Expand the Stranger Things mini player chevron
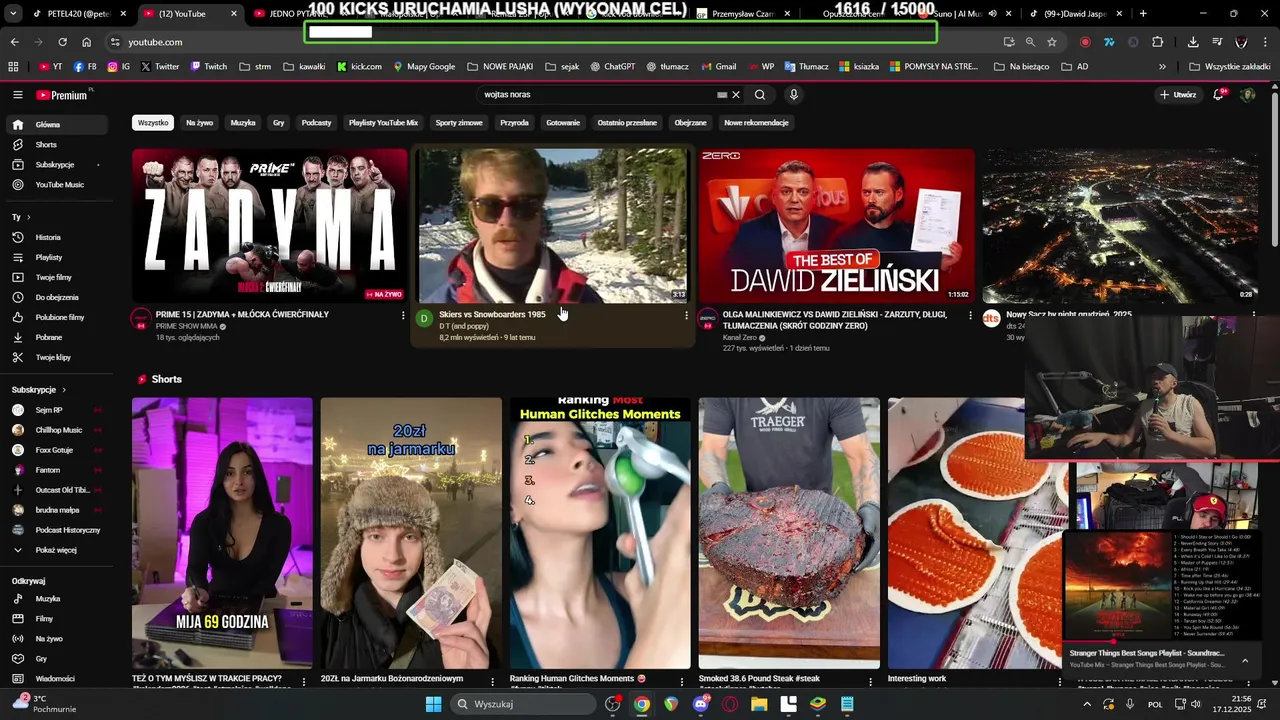1280x720 pixels. pos(1245,660)
